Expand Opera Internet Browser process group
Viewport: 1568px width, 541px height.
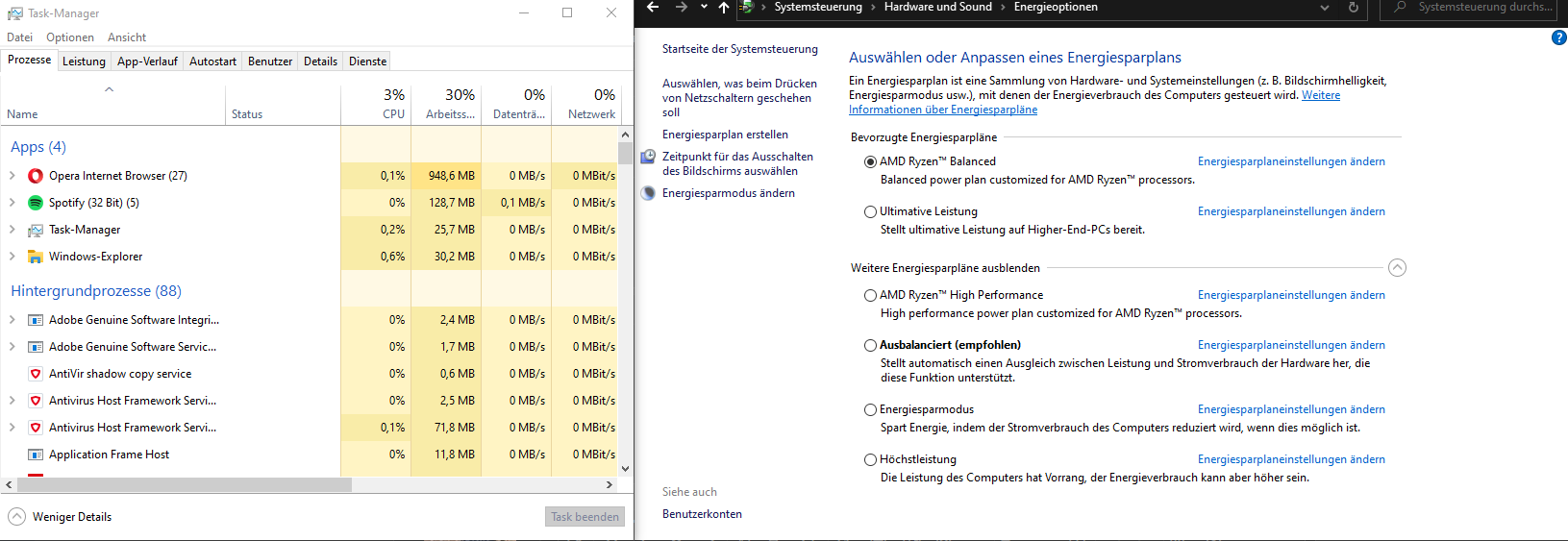point(12,176)
